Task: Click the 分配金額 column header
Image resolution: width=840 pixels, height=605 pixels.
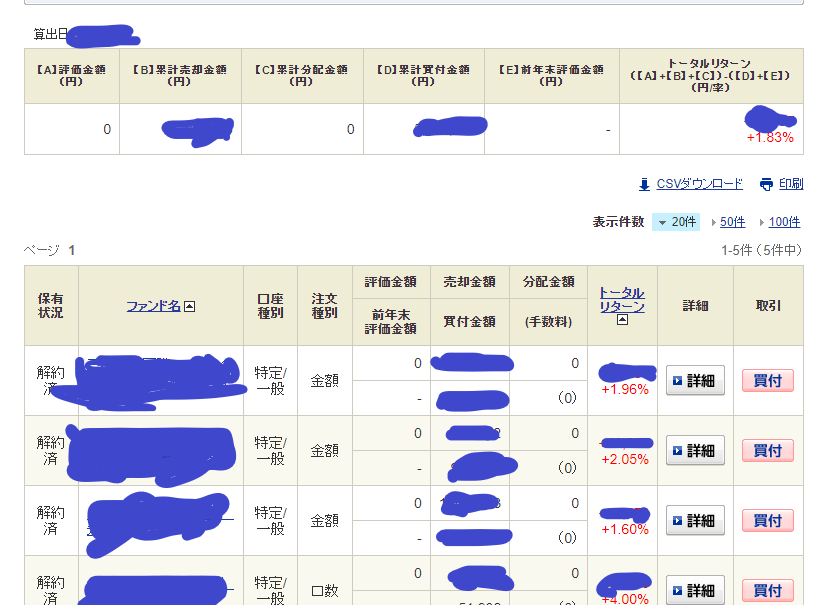Action: [549, 282]
